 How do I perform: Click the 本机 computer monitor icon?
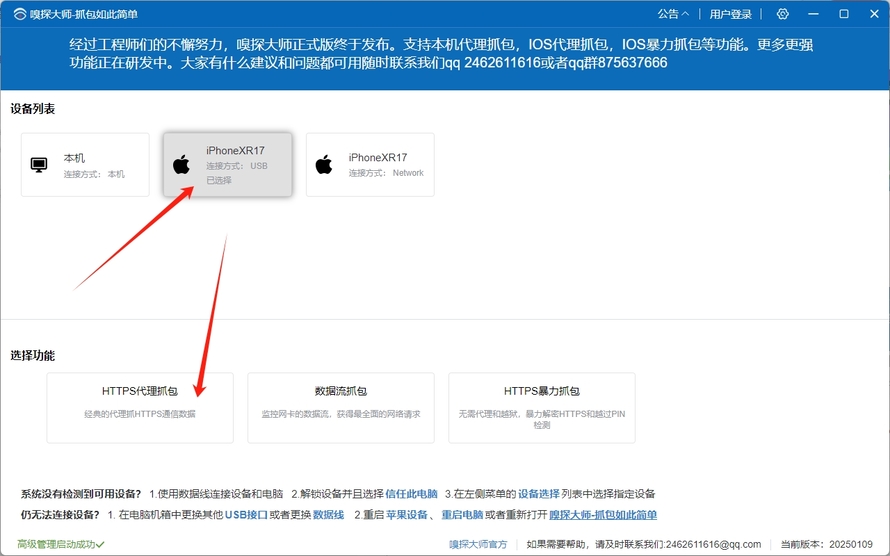[x=39, y=165]
